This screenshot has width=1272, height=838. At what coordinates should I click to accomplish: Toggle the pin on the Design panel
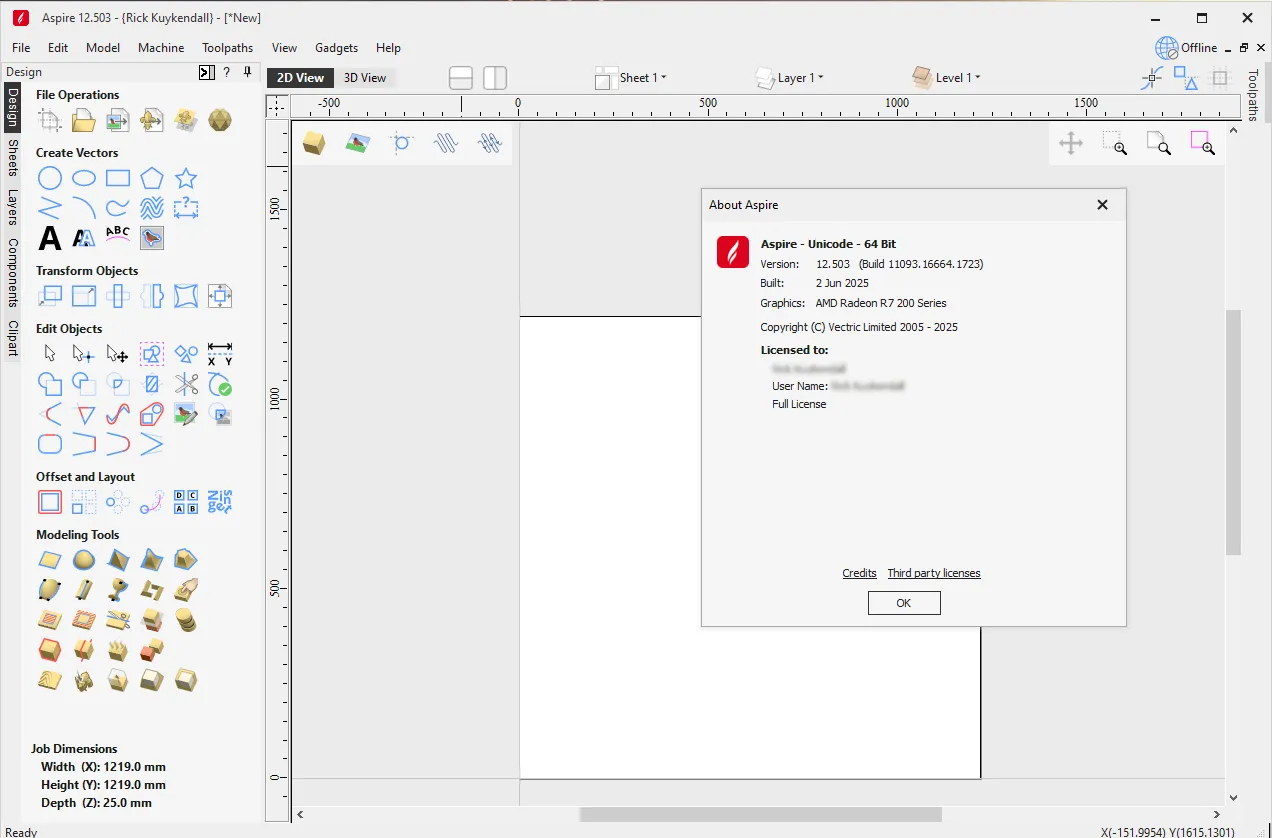click(x=247, y=72)
